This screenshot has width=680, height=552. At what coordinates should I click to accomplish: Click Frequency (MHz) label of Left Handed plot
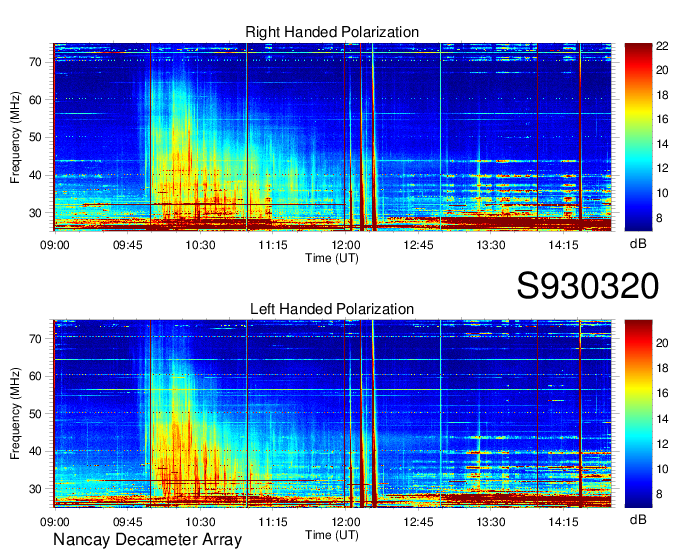[x=15, y=414]
